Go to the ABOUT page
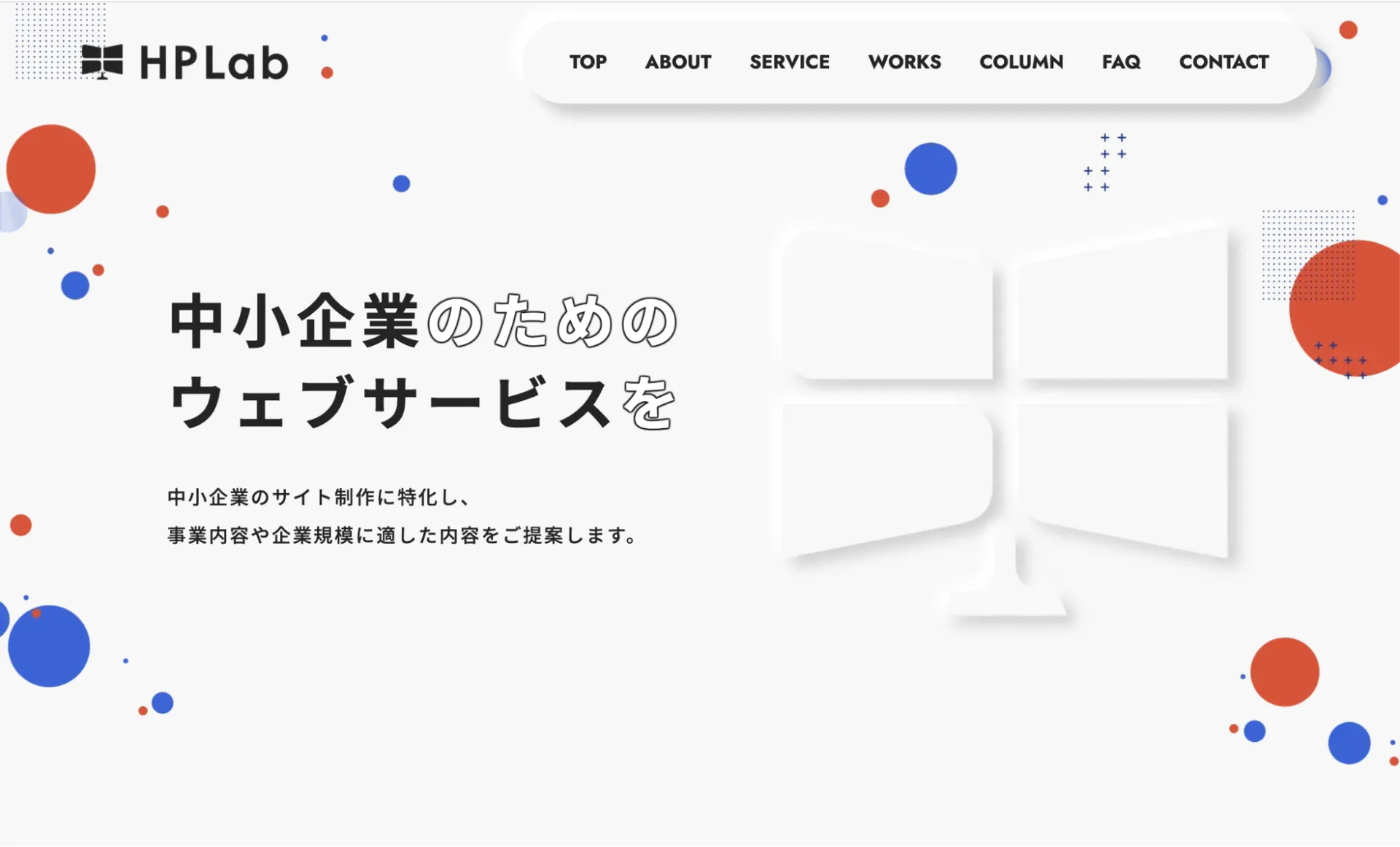This screenshot has width=1400, height=847. [678, 62]
